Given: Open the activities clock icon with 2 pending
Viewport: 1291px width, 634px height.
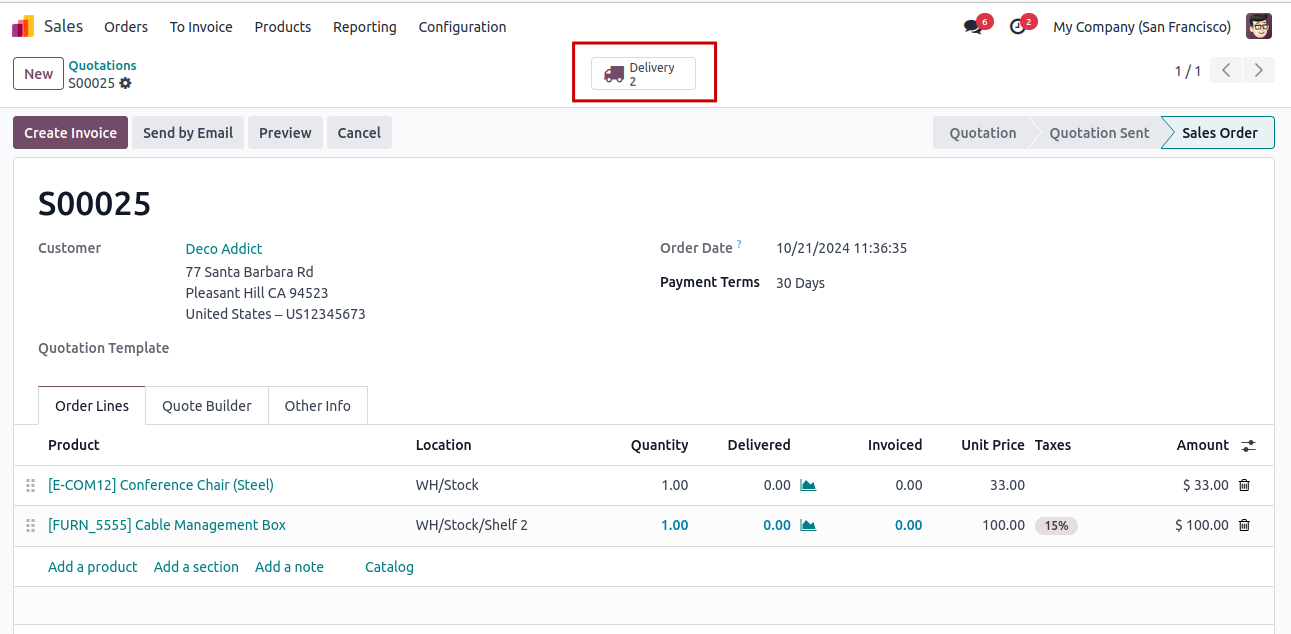Looking at the screenshot, I should [x=1018, y=27].
